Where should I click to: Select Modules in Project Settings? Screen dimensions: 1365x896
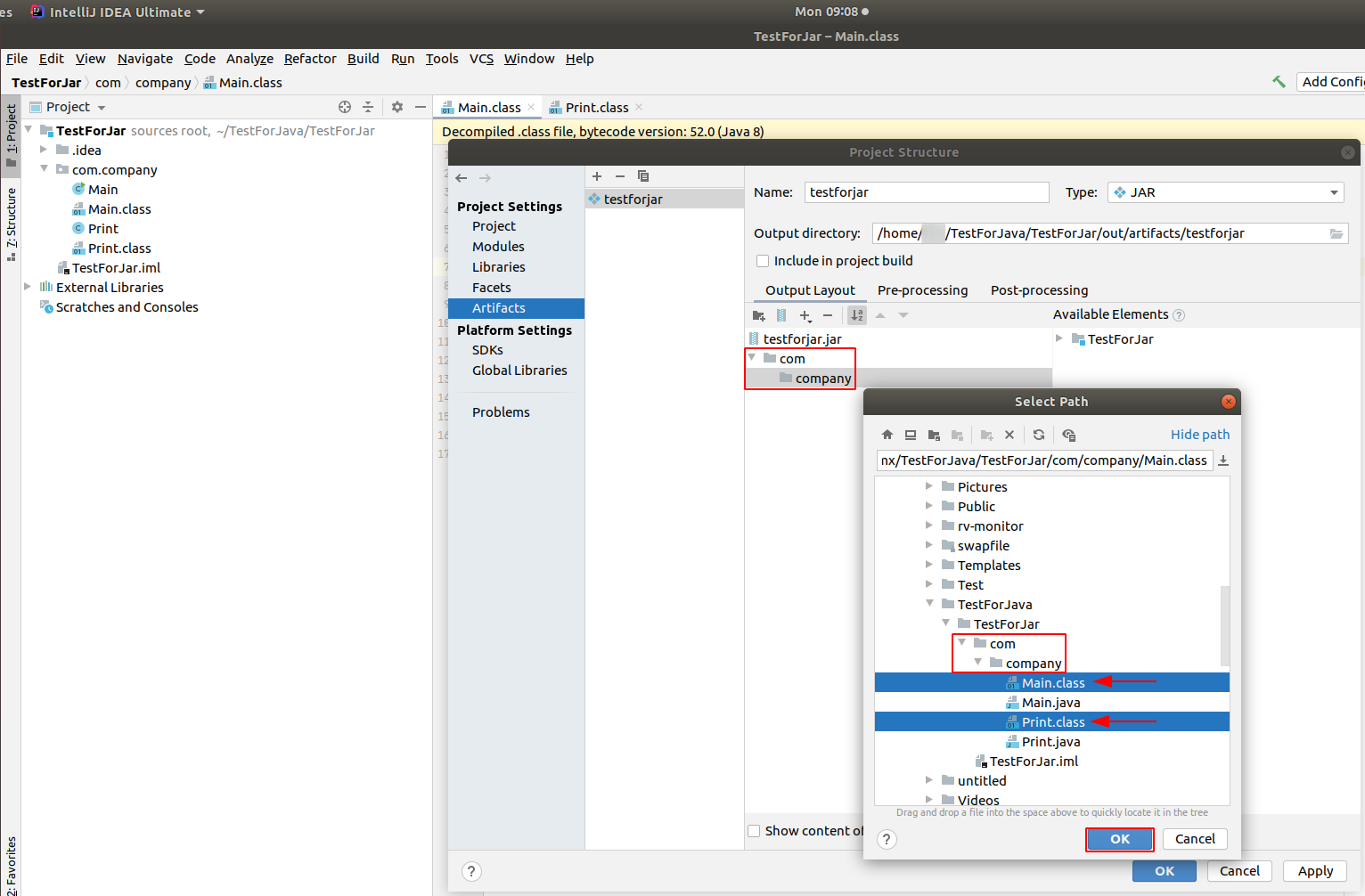coord(498,247)
